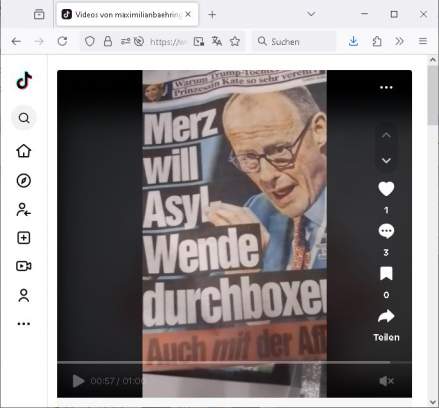The width and height of the screenshot is (439, 408).
Task: Click the Upload plus icon
Action: click(24, 238)
